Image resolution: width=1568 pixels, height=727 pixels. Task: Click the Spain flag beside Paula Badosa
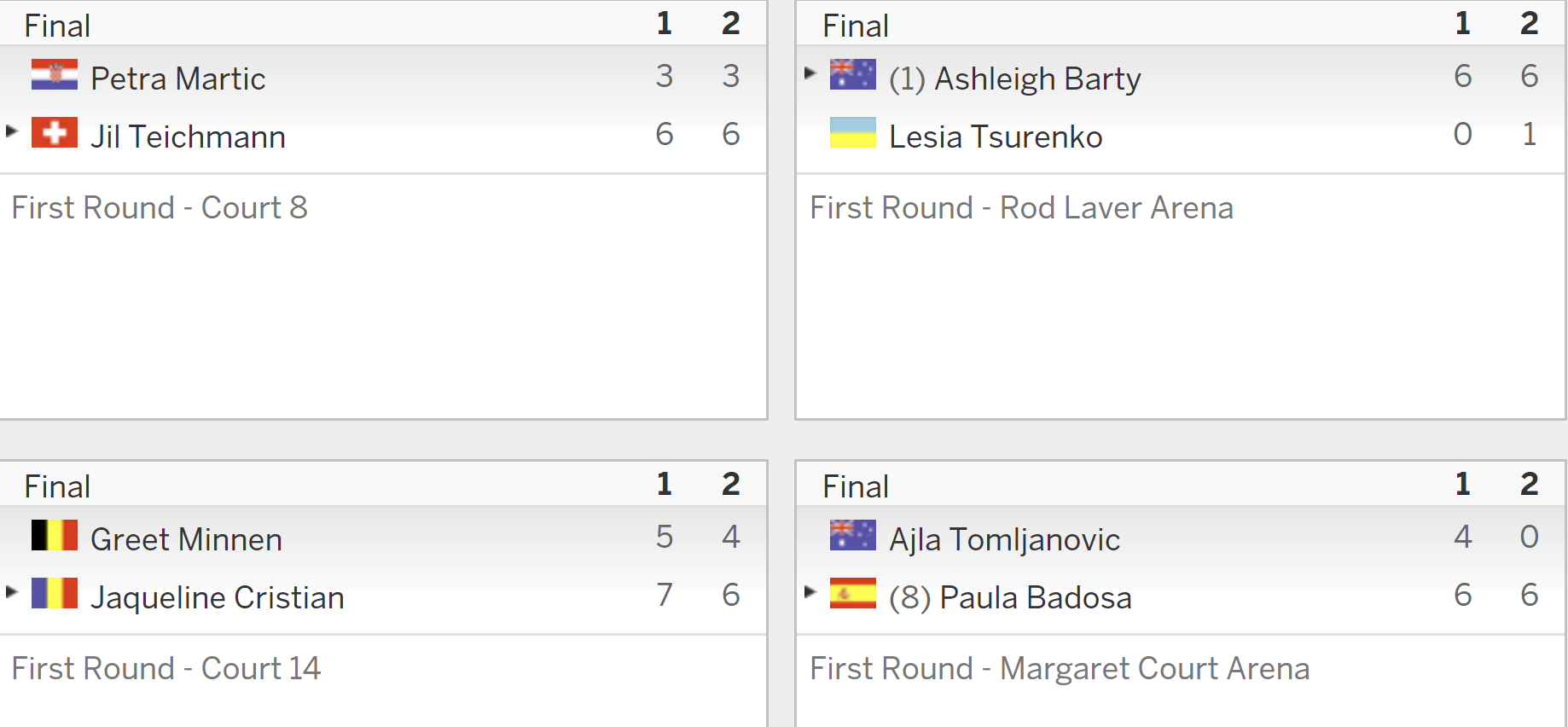pos(853,593)
